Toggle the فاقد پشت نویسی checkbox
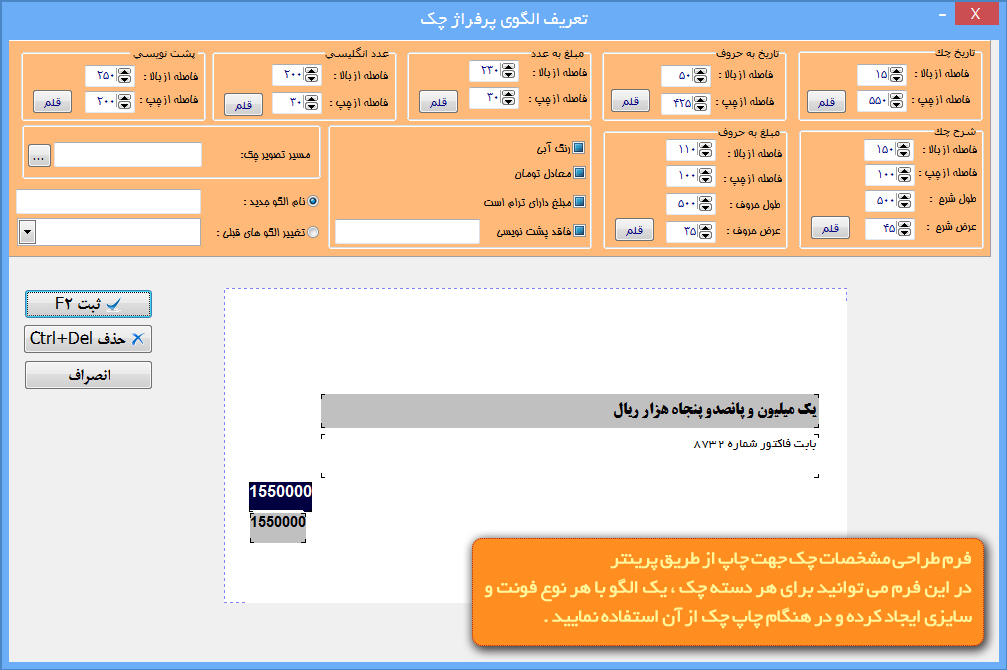Image resolution: width=1007 pixels, height=670 pixels. tap(578, 231)
